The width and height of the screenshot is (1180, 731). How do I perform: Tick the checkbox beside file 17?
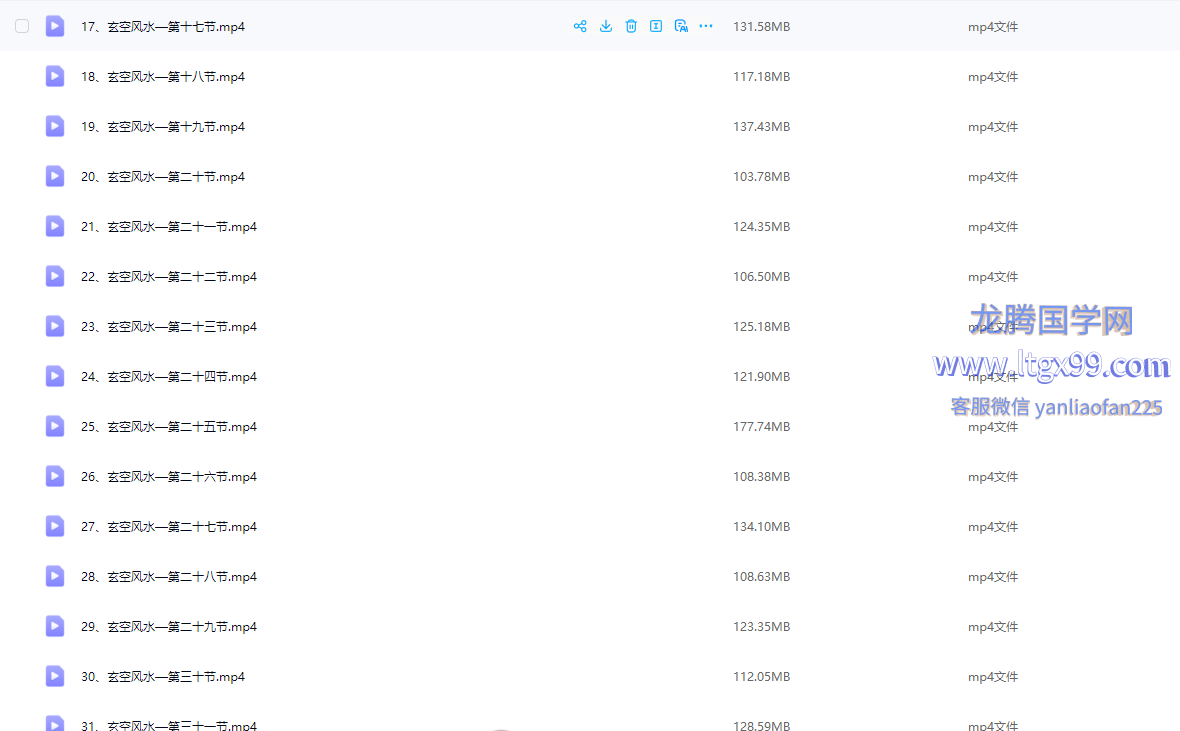point(22,26)
